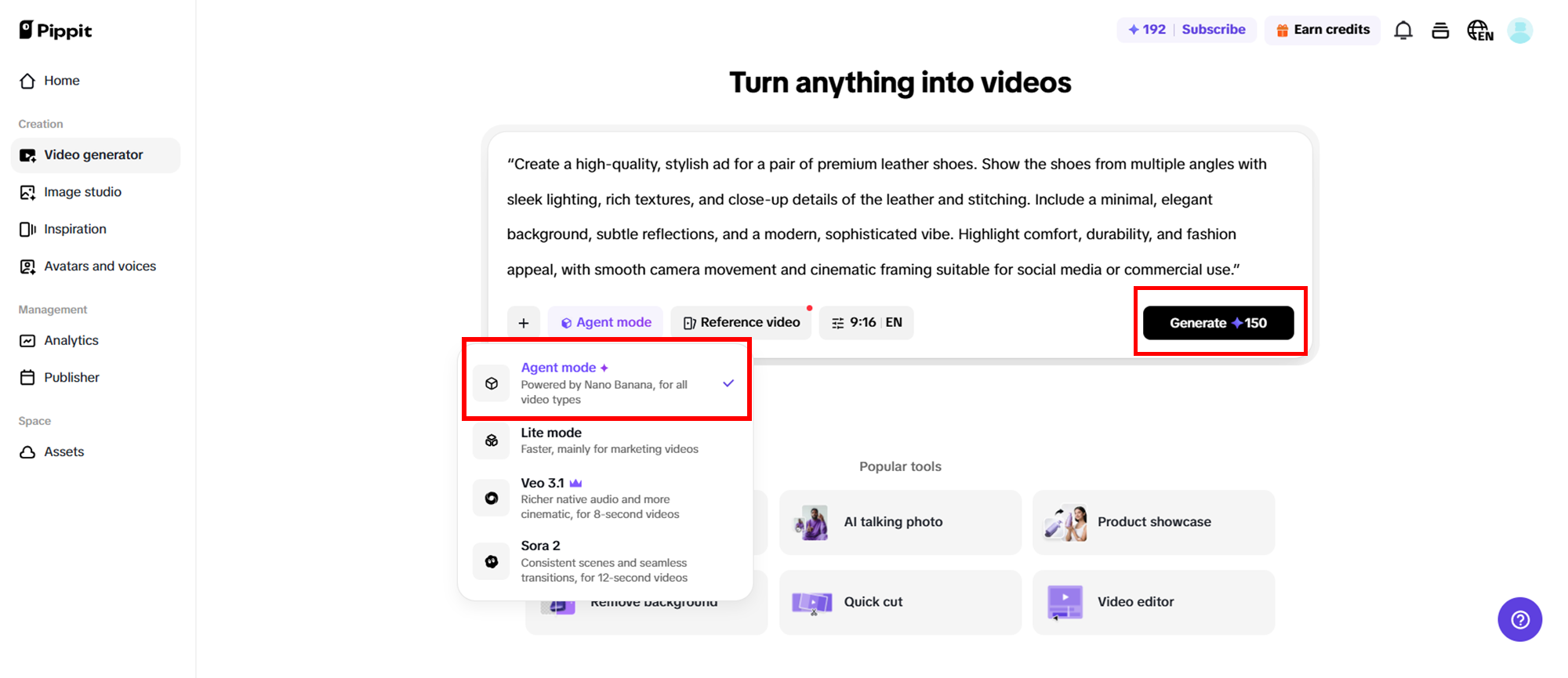The height and width of the screenshot is (678, 1568).
Task: Click the Earn credits gift icon
Action: click(1283, 30)
